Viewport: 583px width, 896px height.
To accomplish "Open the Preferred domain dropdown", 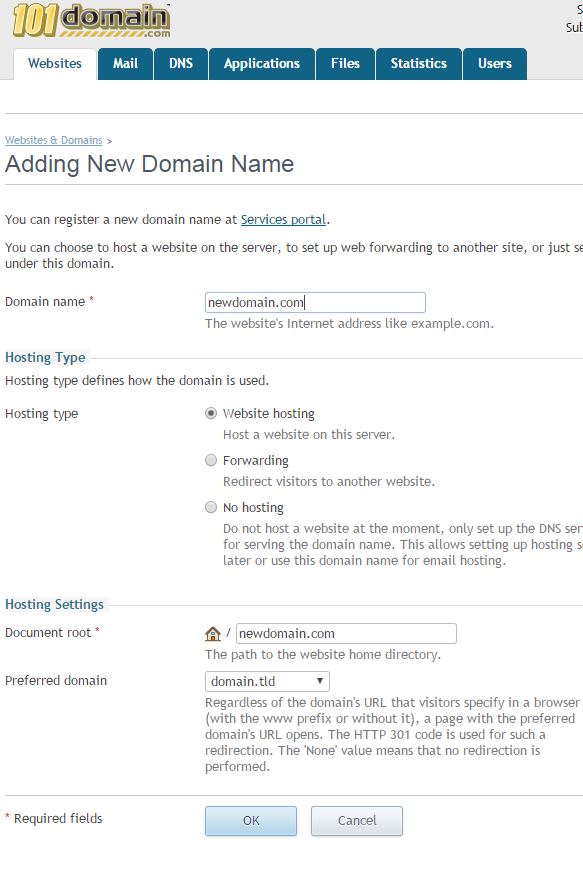I will click(x=267, y=681).
